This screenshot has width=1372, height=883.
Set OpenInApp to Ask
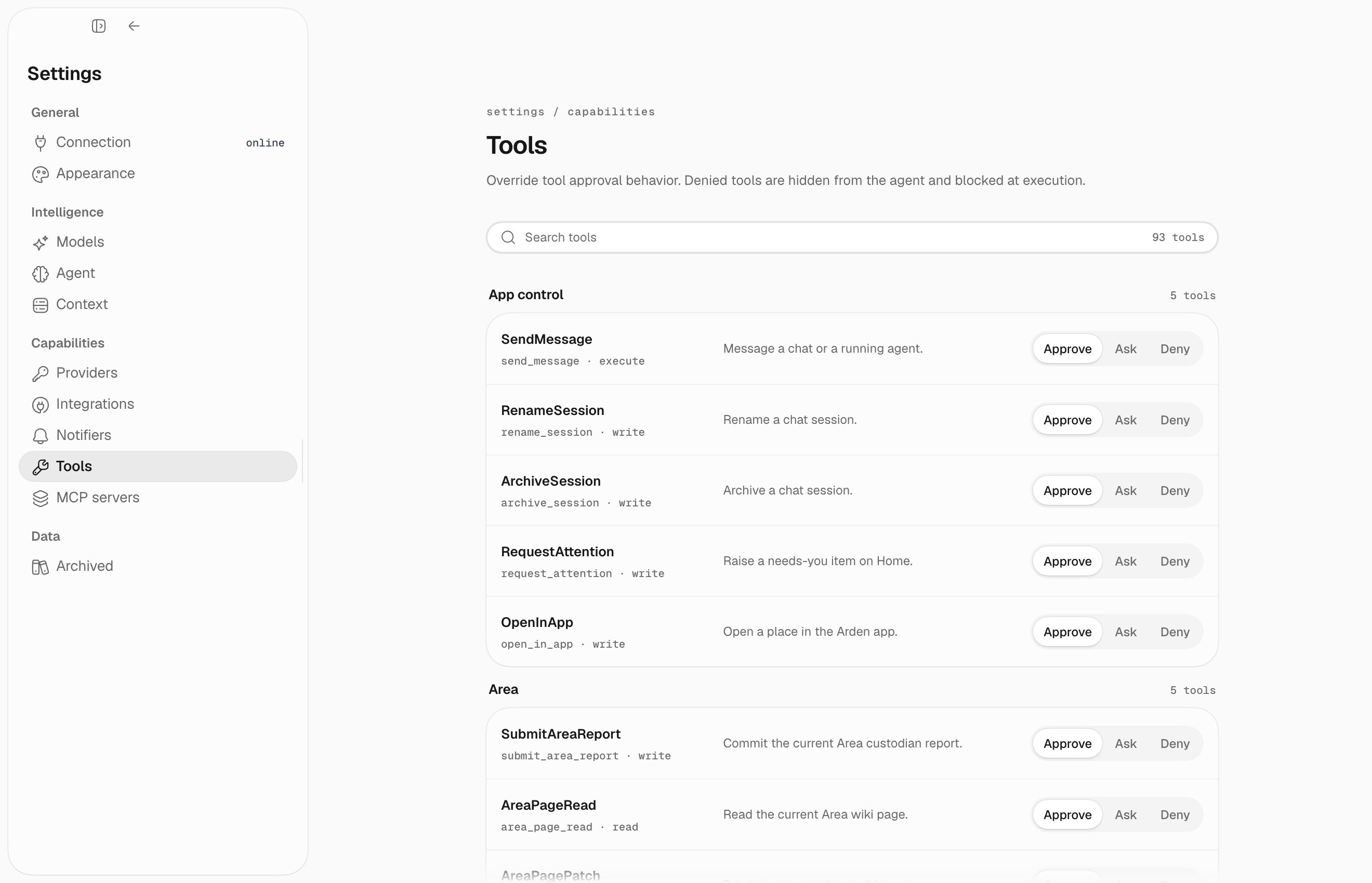tap(1125, 631)
